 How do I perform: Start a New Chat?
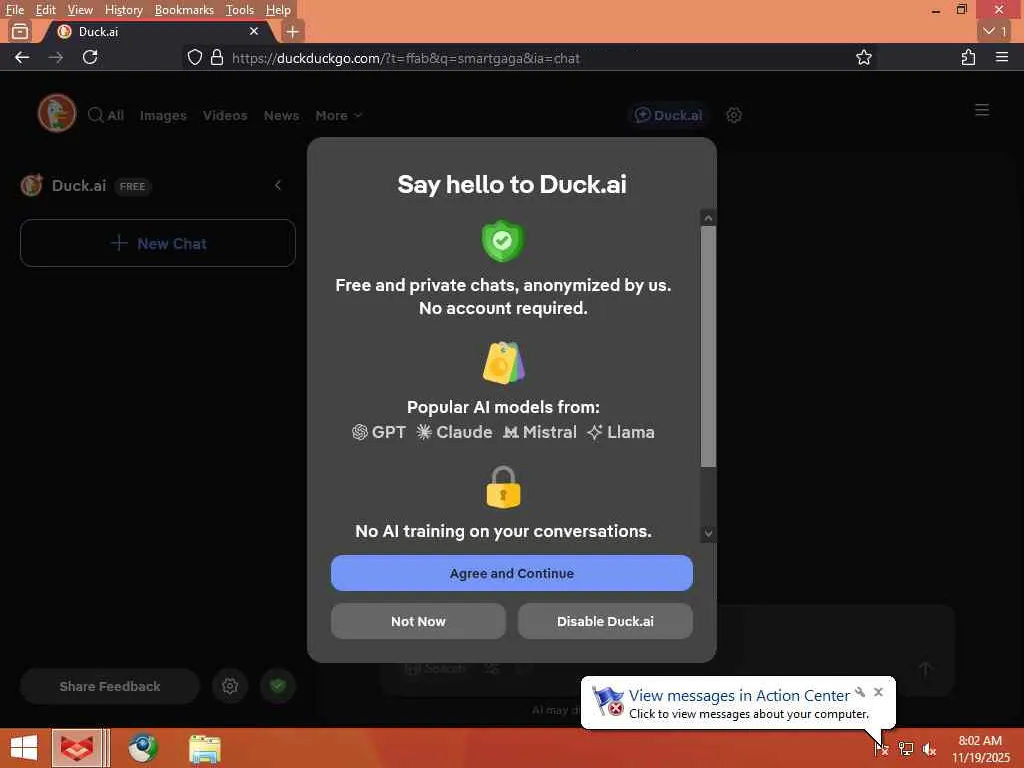(157, 243)
